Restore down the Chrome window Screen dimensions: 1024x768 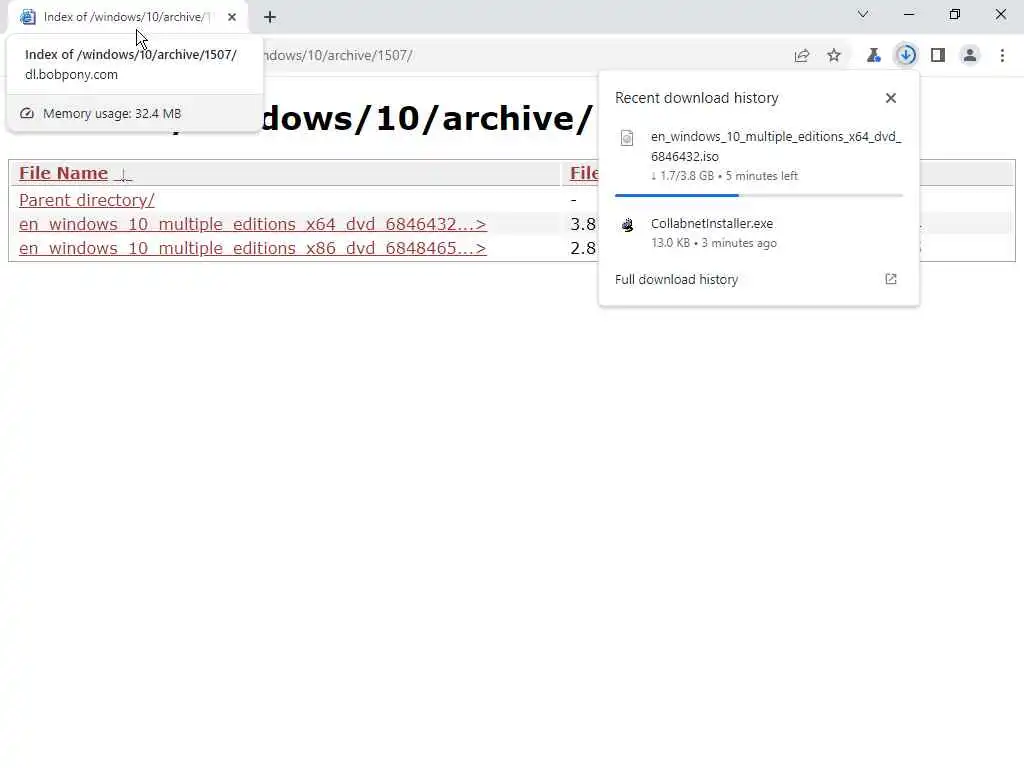[x=955, y=14]
